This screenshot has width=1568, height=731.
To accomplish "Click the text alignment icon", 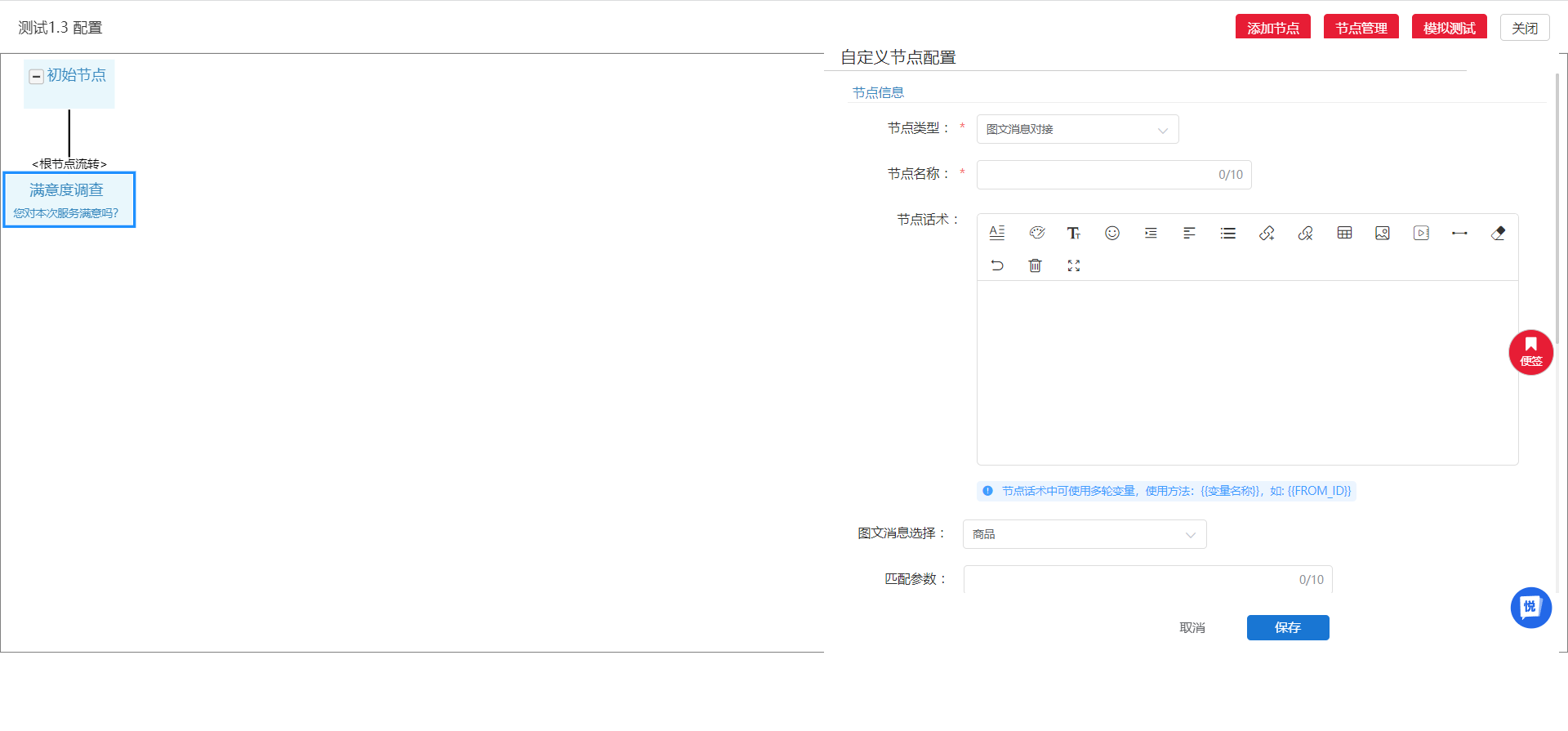I will (1189, 233).
